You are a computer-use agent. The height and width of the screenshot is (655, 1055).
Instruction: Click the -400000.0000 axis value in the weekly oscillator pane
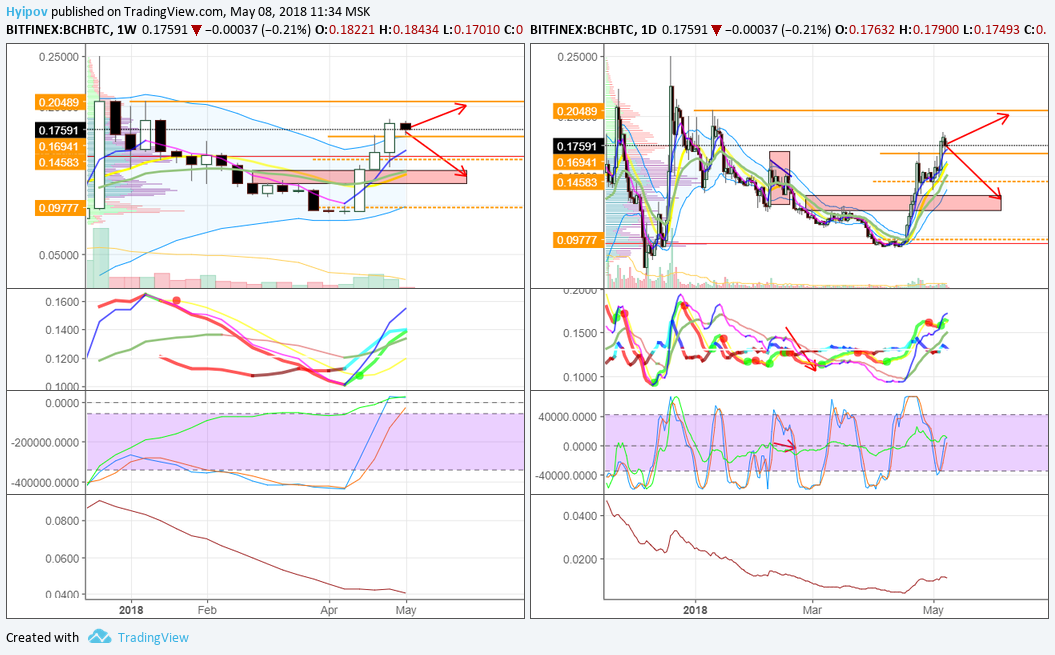(46, 483)
